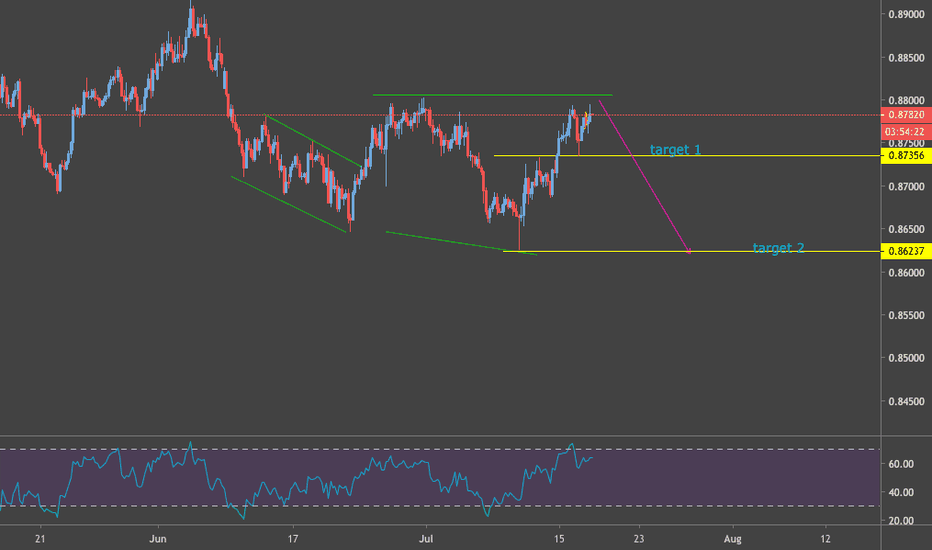
Task: Select the upper green channel trendline
Action: tap(313, 140)
